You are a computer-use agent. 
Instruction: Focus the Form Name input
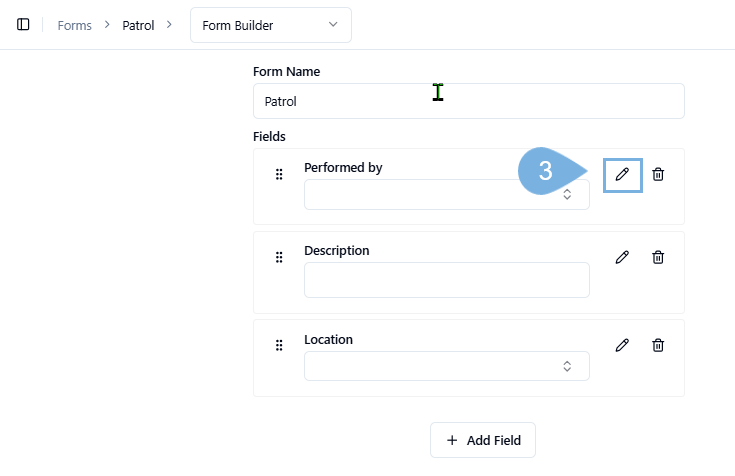point(468,101)
